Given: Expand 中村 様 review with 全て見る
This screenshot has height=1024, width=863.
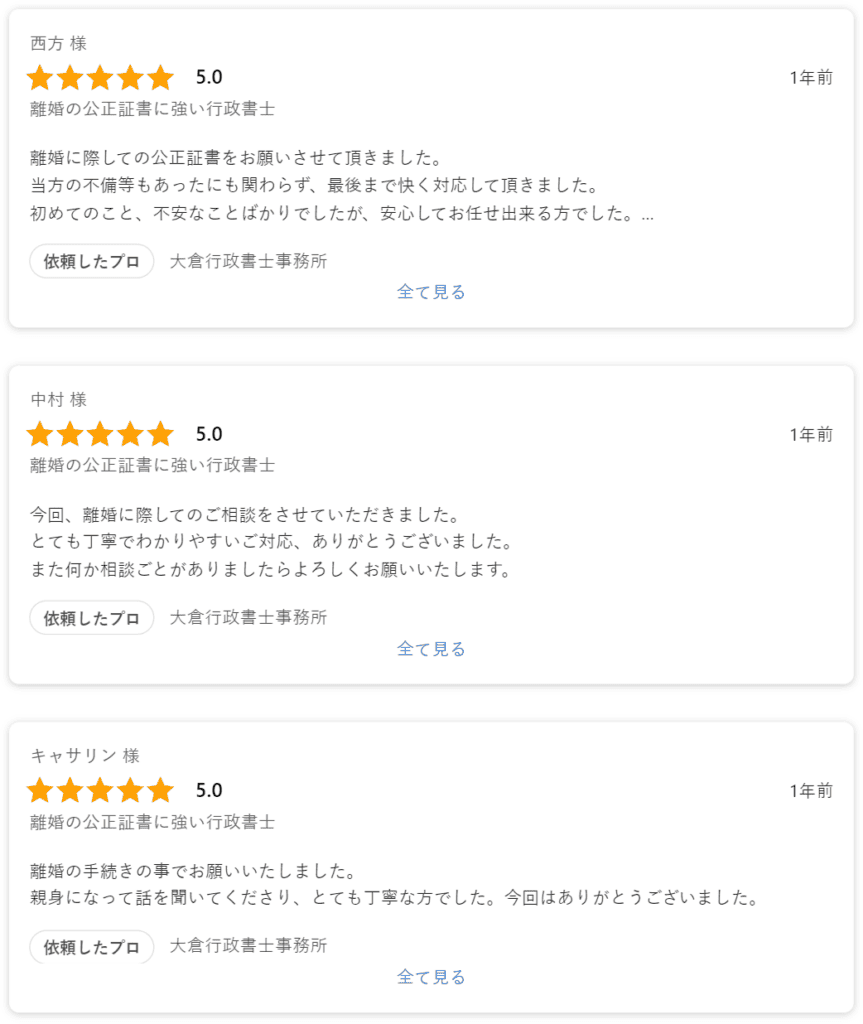Looking at the screenshot, I should (431, 649).
